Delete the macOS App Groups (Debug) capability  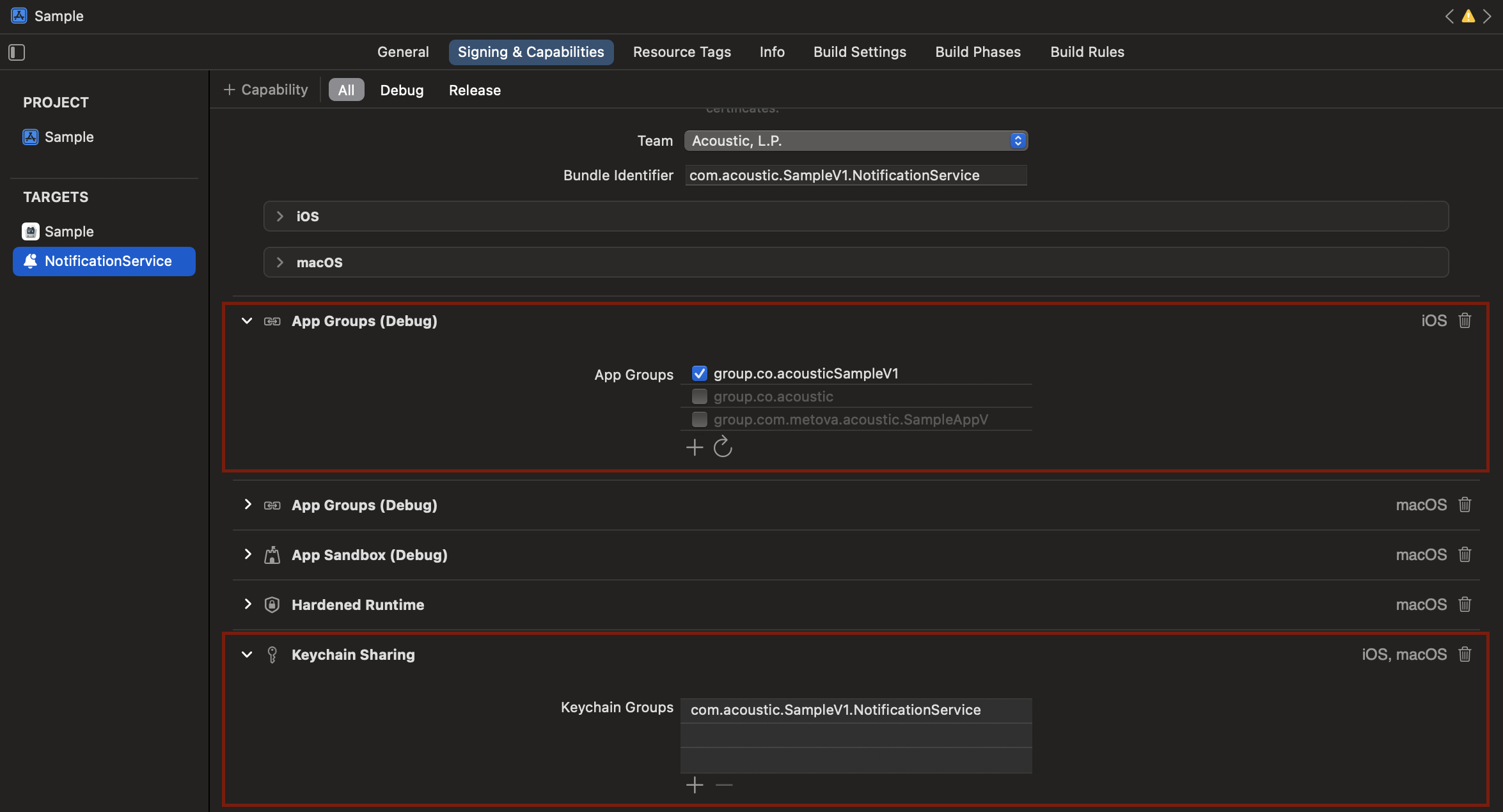[1465, 504]
